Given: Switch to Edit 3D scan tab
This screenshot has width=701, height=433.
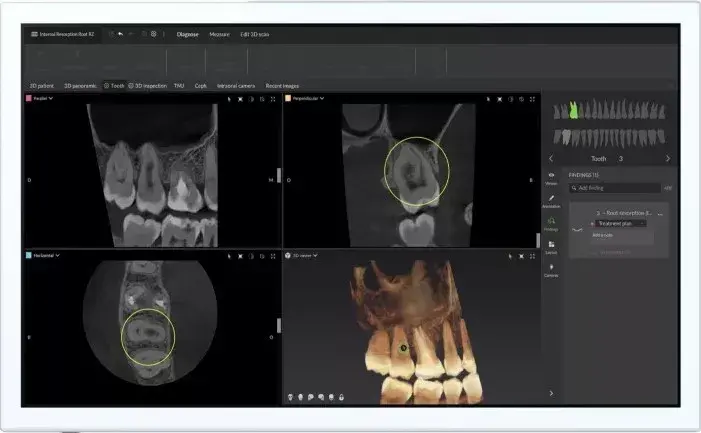Looking at the screenshot, I should point(254,34).
